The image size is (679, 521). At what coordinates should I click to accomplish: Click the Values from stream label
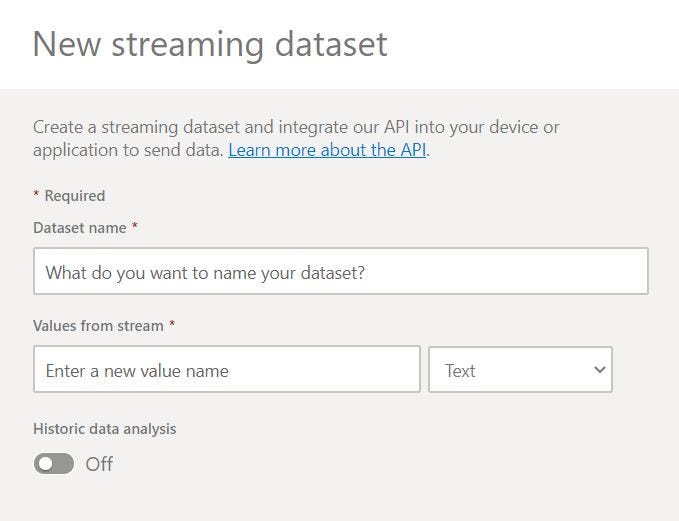(x=98, y=326)
